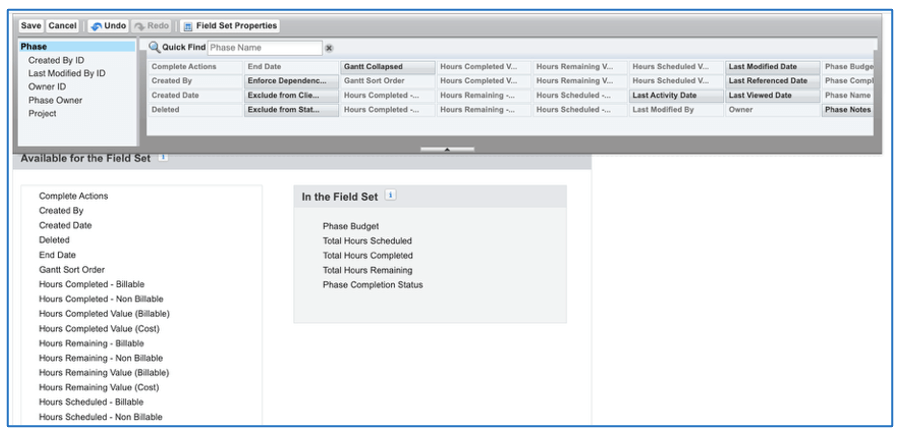Image resolution: width=900 pixels, height=436 pixels.
Task: Select Gantt Sort Order in the Available list
Action: 72,270
